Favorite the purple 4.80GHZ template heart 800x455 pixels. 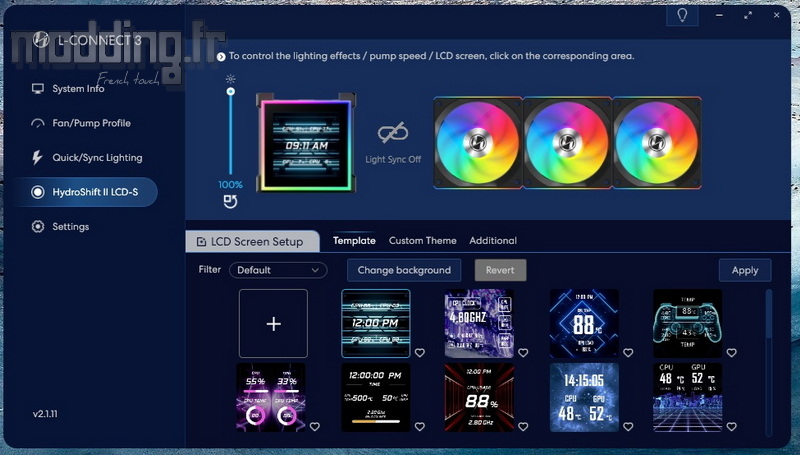click(x=524, y=352)
